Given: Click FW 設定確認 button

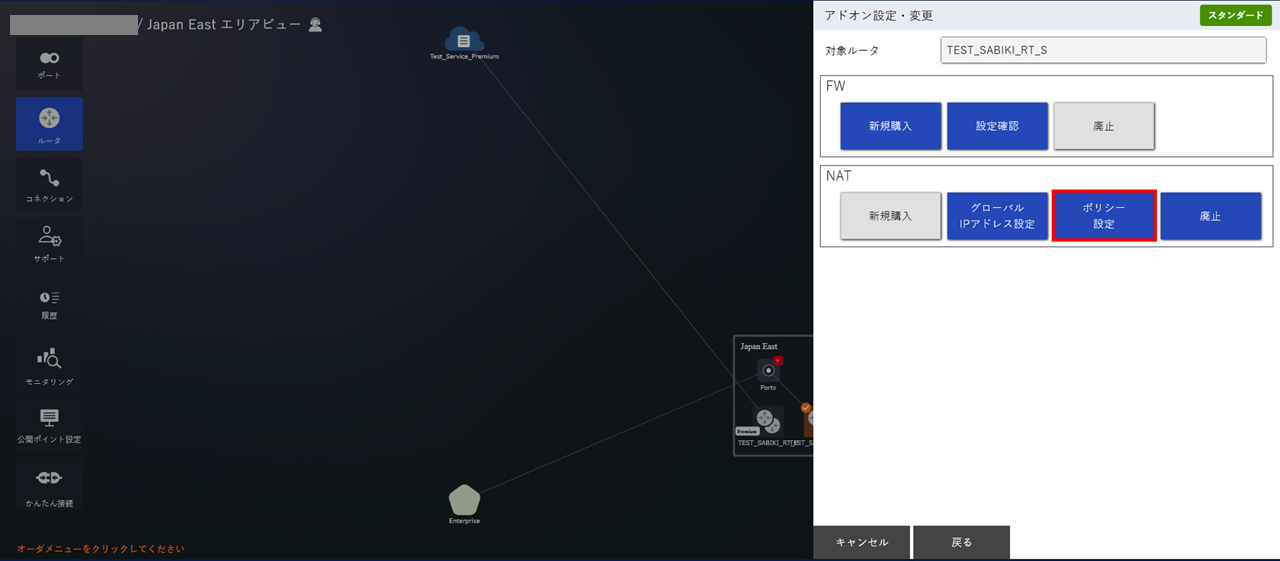Looking at the screenshot, I should [997, 127].
